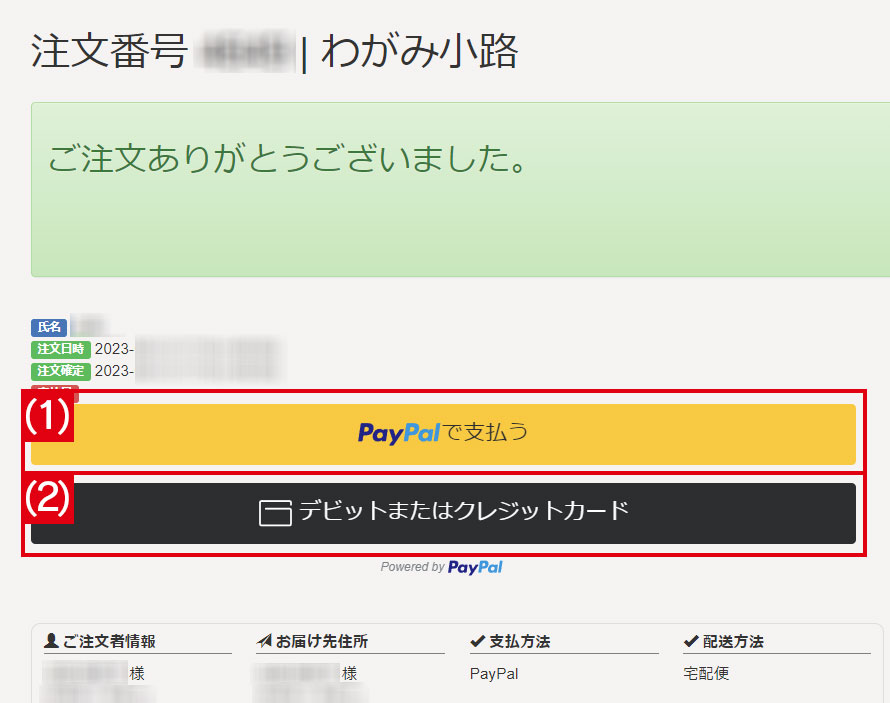Click the PayPal text under 支払方法
Viewport: 890px width, 703px height.
tap(494, 673)
